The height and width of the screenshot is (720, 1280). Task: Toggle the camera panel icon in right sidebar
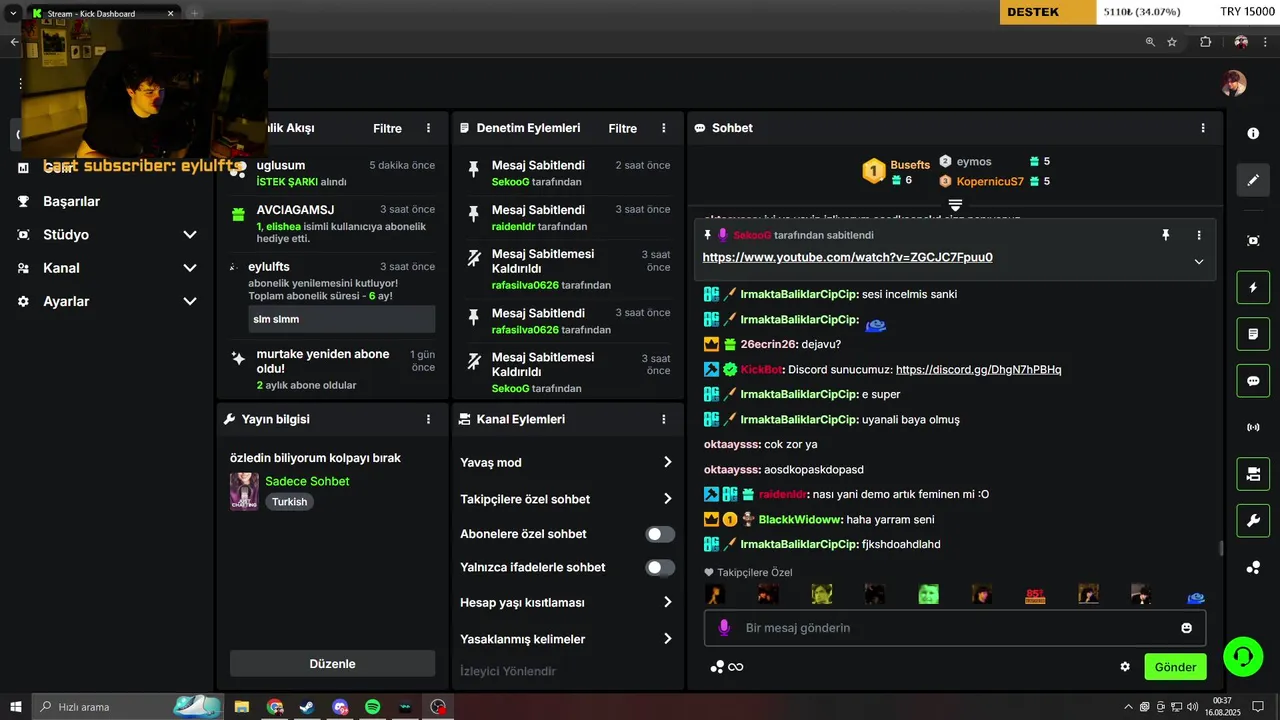click(x=1253, y=474)
